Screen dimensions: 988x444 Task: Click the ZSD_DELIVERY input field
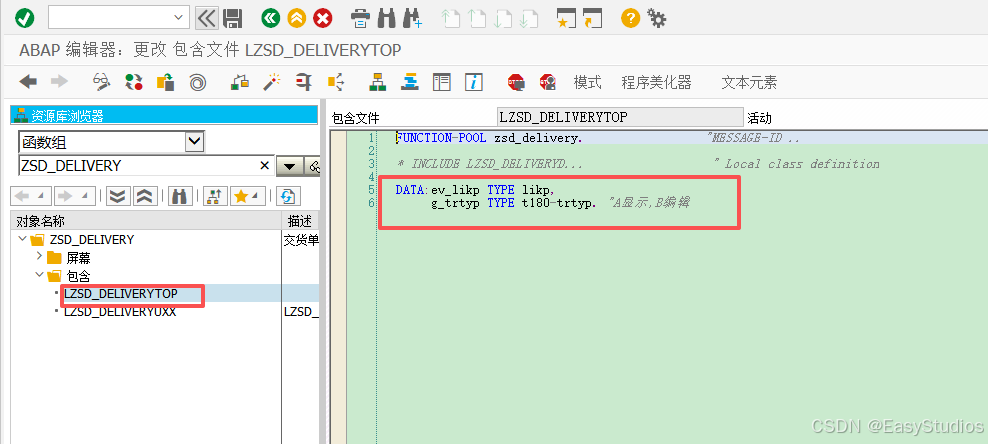point(138,166)
